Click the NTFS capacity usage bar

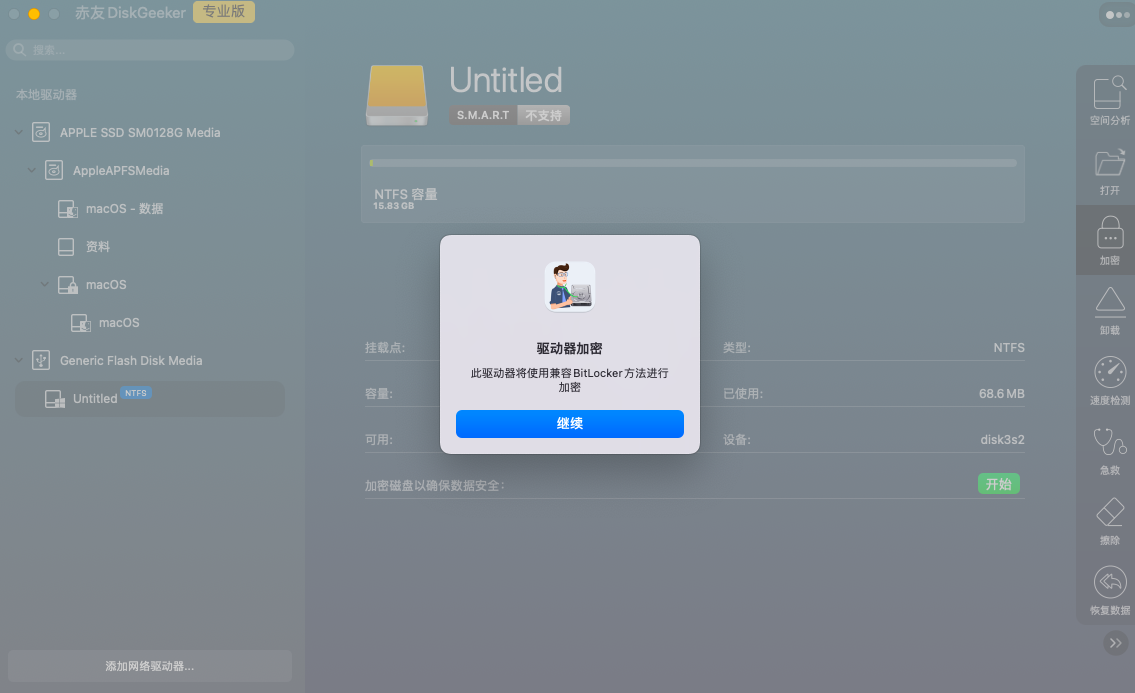pos(693,163)
